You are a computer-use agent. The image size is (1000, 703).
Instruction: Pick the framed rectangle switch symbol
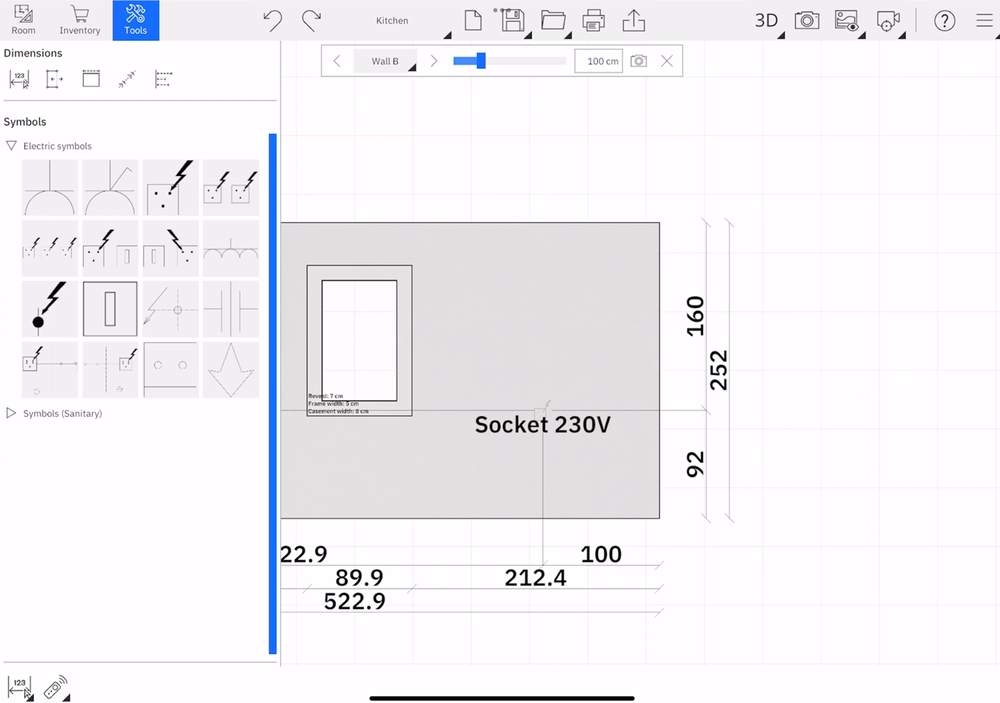110,309
